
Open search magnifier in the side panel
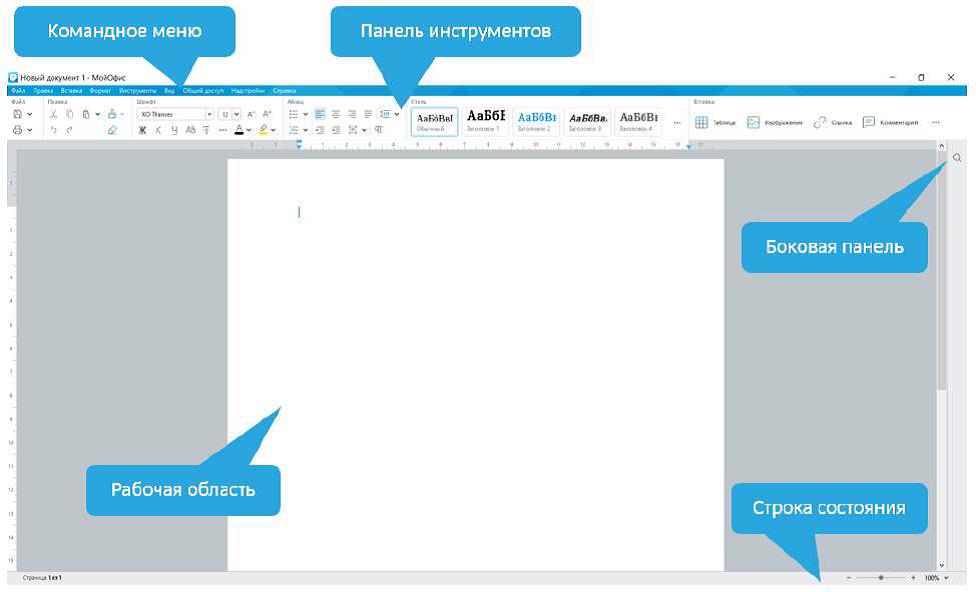tap(957, 158)
